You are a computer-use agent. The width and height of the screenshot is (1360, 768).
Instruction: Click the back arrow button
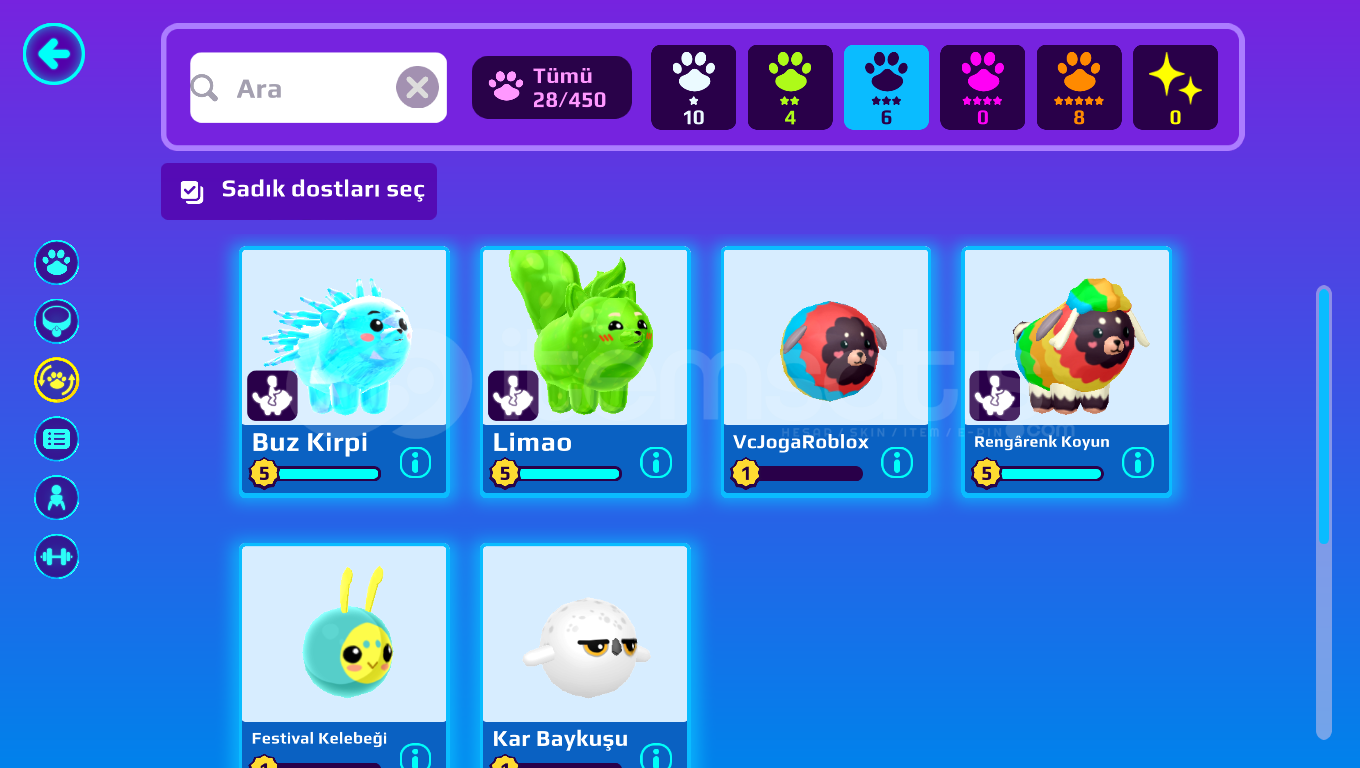54,53
